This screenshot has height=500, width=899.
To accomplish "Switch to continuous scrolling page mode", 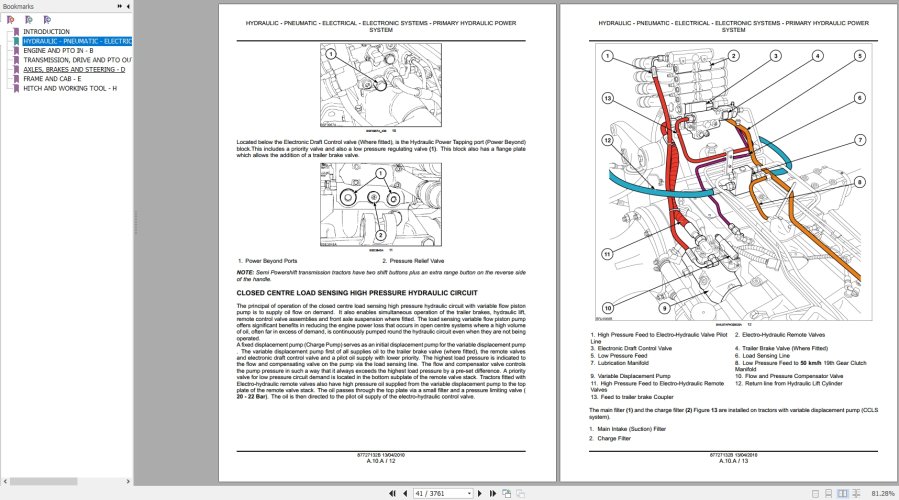I will tap(828, 494).
